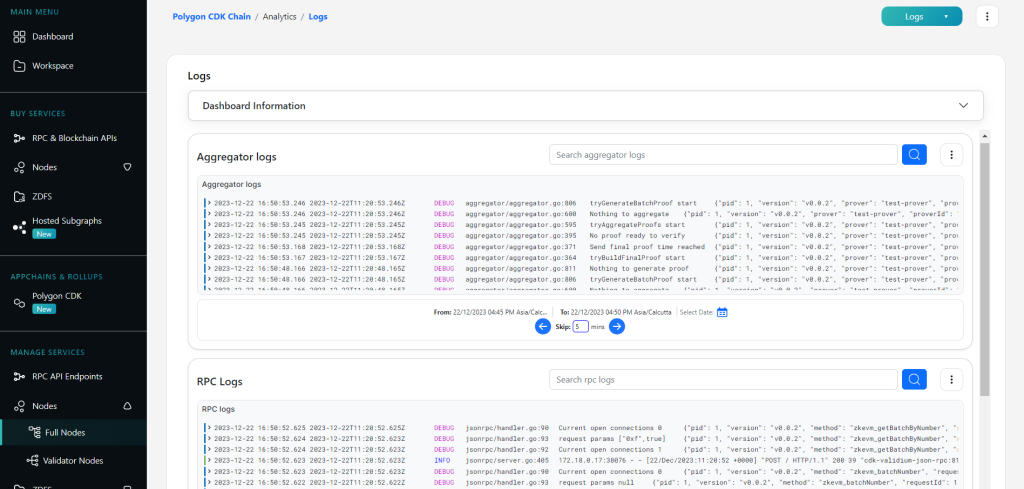Click the bell icon beside manage Nodes
Screen dimensions: 1024x489
127,406
